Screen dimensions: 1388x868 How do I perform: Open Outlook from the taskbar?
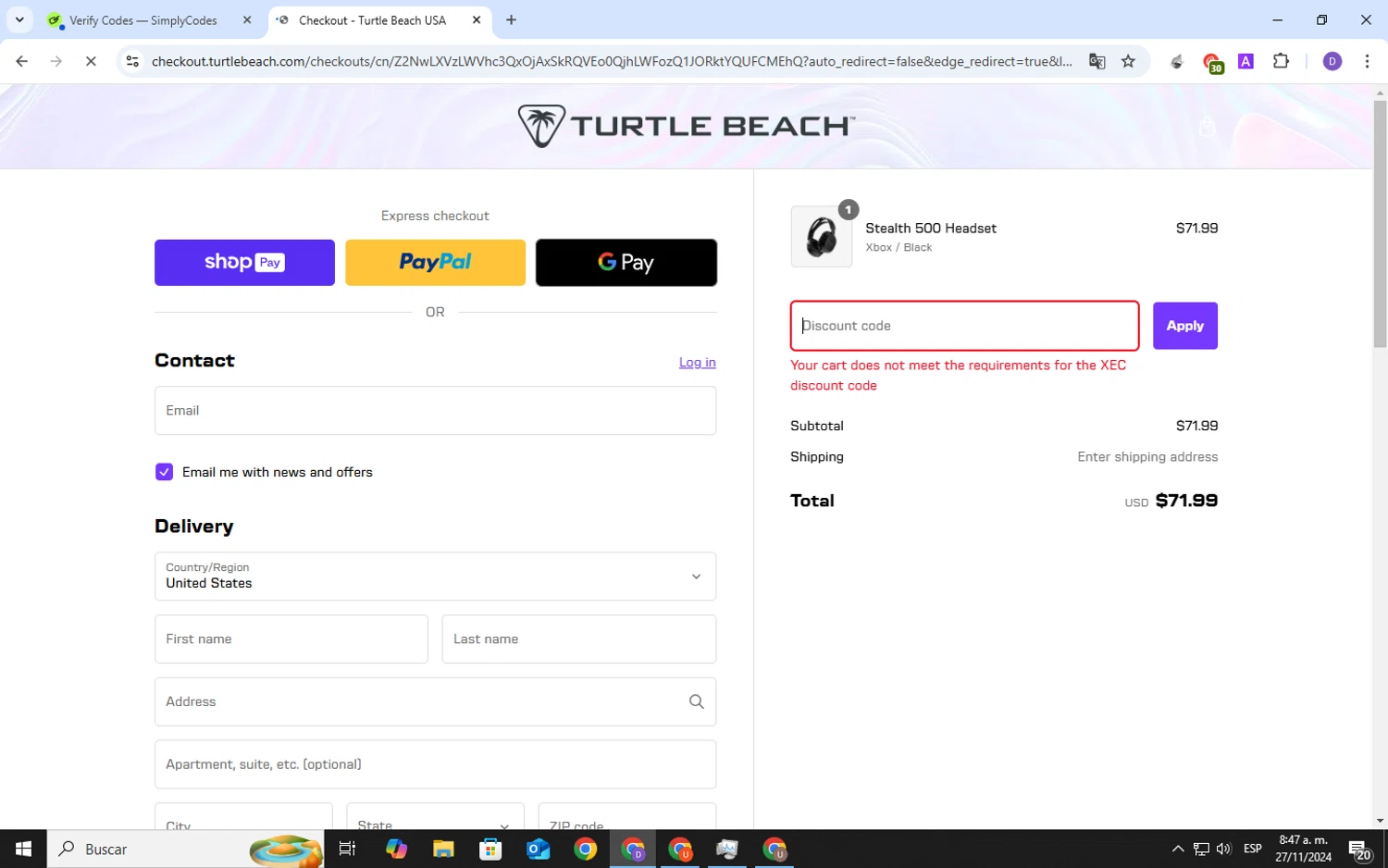coord(538,849)
